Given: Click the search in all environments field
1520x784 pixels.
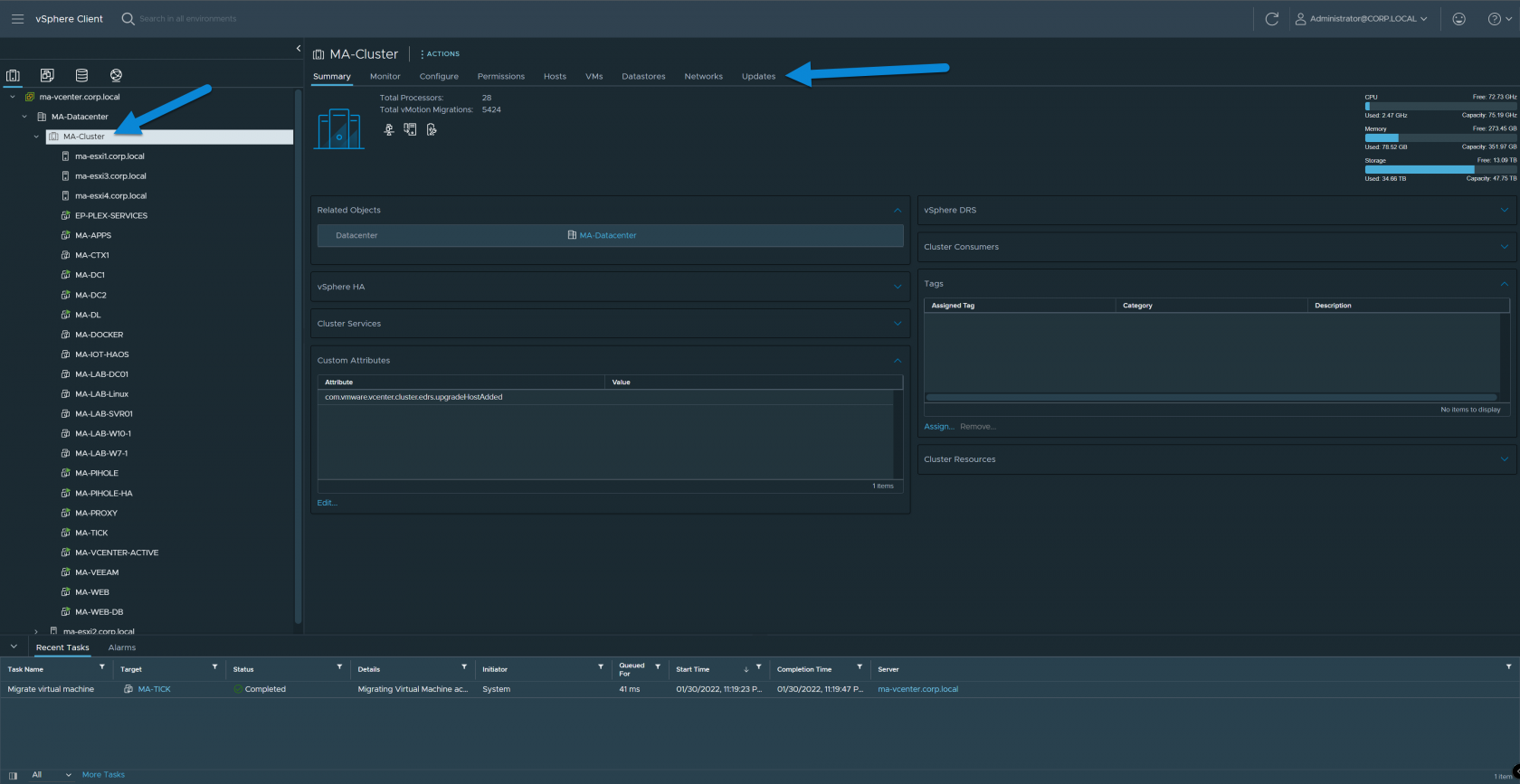Looking at the screenshot, I should point(187,18).
